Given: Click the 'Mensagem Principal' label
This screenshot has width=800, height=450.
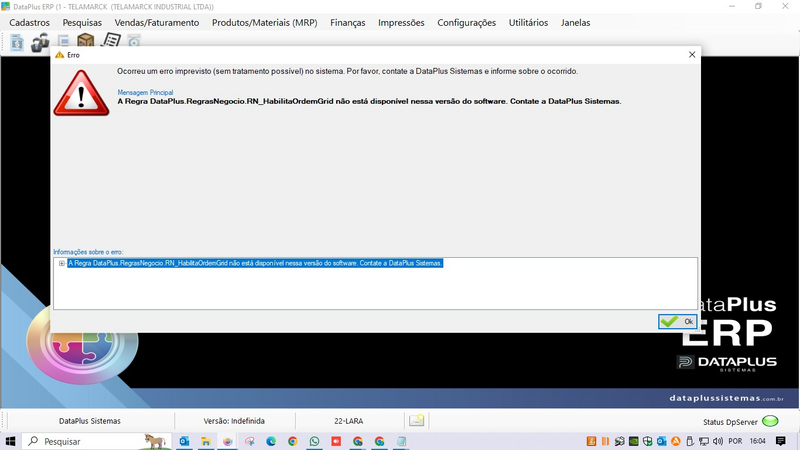Looking at the screenshot, I should tap(145, 92).
